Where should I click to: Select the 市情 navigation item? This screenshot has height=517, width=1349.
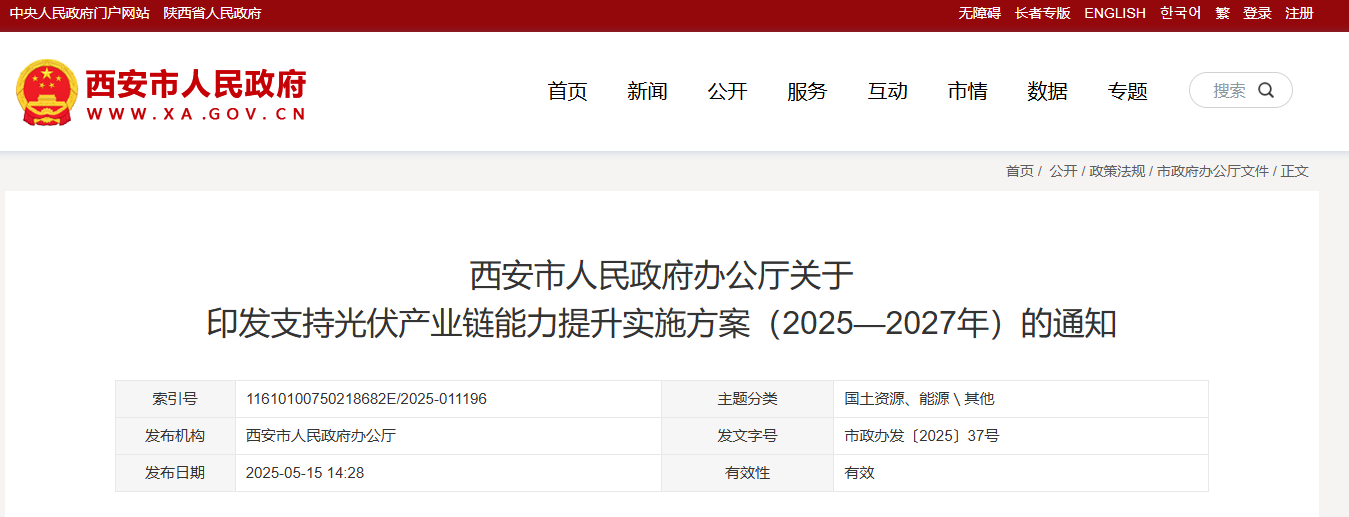click(967, 92)
